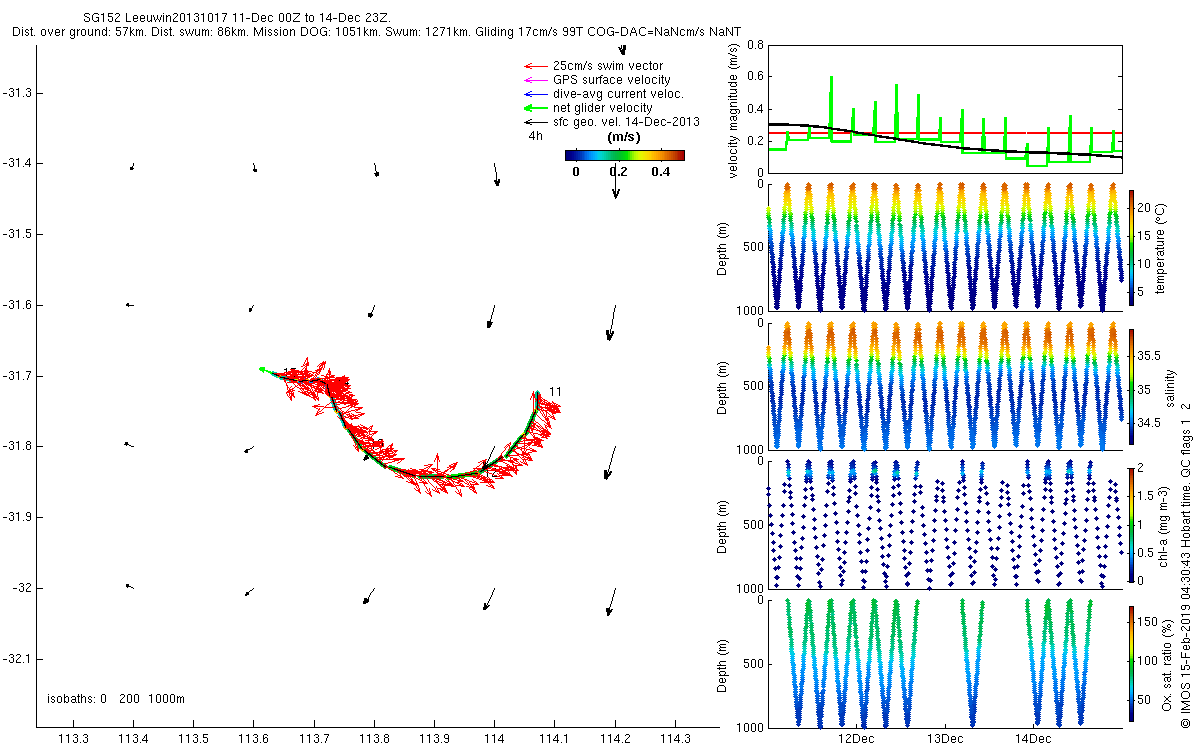Select the chl-a (mg m-3) colorbar
This screenshot has width=1200, height=750.
(x=1132, y=524)
